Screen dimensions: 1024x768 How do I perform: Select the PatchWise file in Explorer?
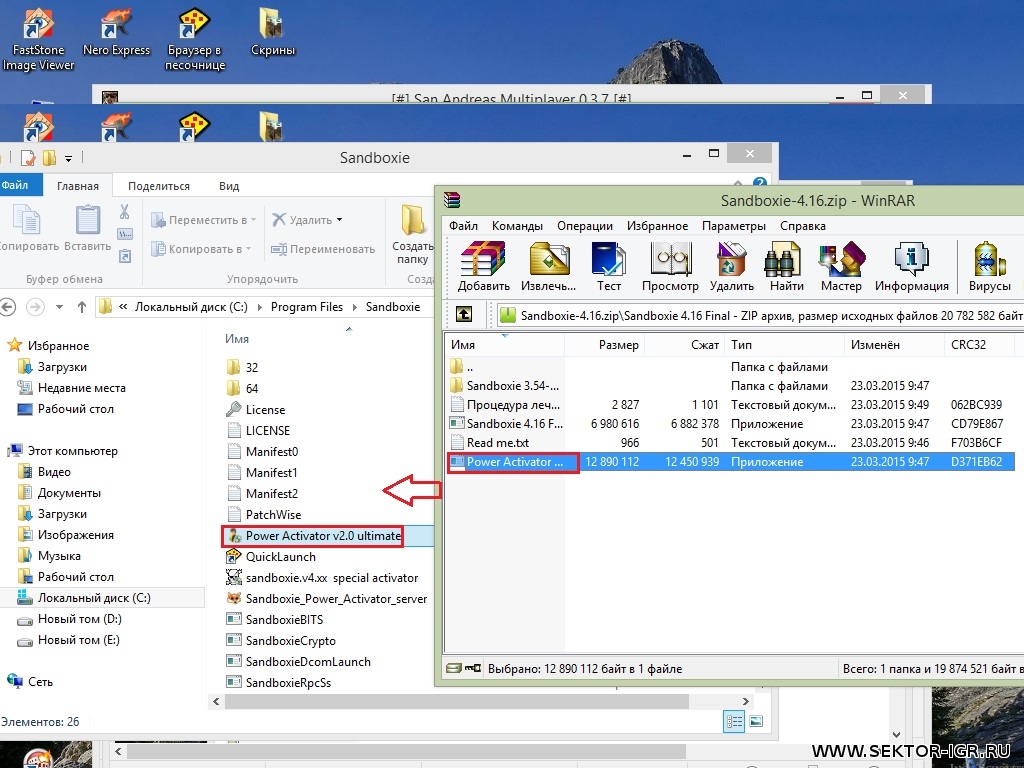point(264,515)
